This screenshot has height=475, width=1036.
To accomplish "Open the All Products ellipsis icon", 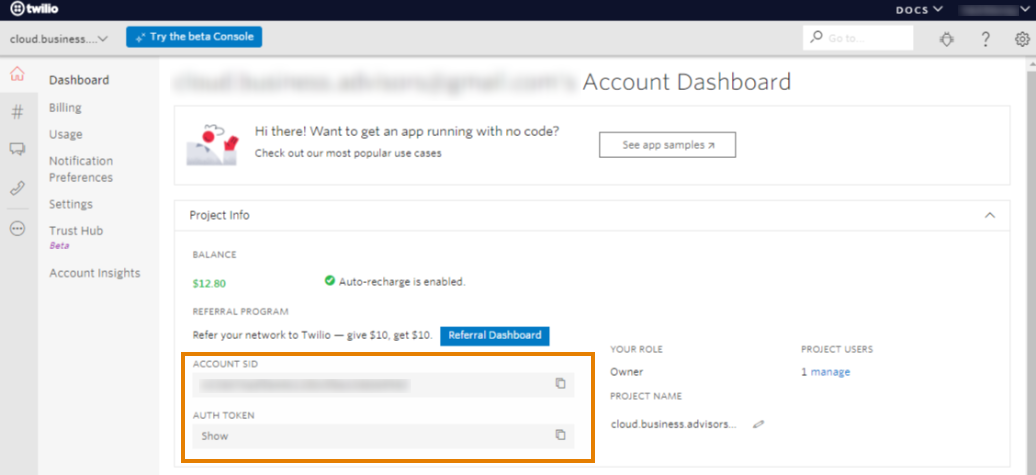I will (x=17, y=229).
